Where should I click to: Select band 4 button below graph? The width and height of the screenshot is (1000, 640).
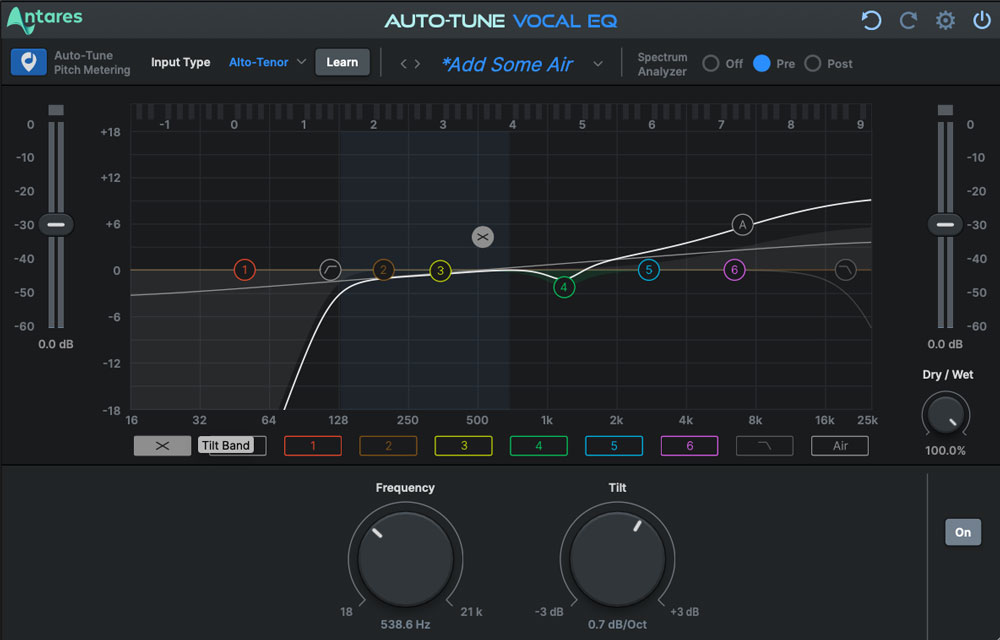point(538,446)
